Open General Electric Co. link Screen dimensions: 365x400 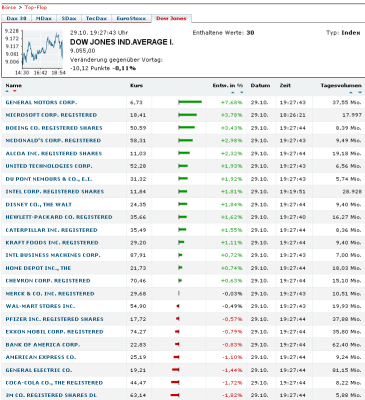point(39,370)
